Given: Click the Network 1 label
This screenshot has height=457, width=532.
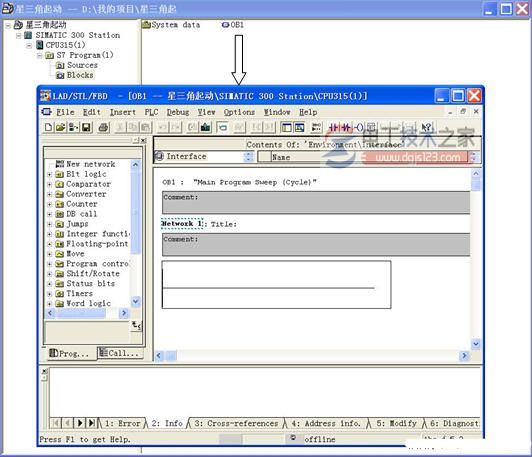Looking at the screenshot, I should tap(182, 224).
